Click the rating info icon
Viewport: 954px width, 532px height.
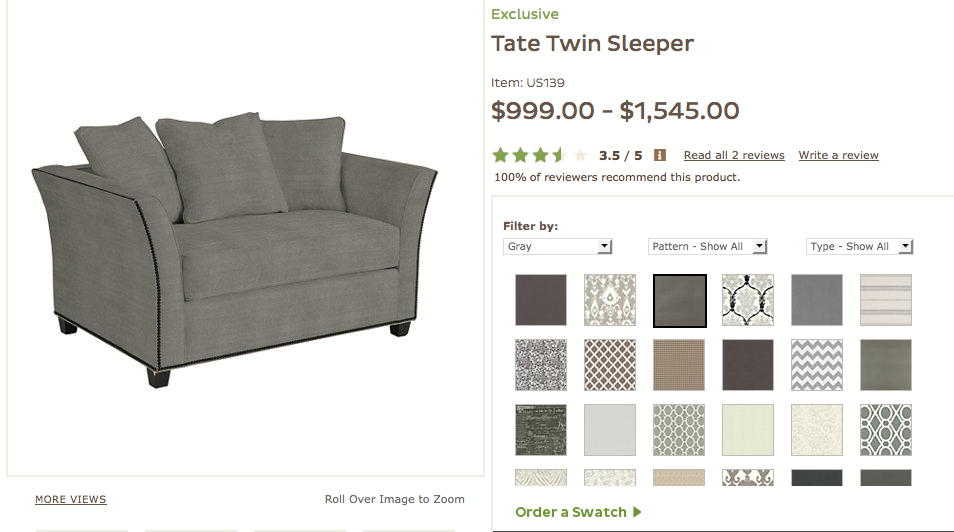(x=660, y=155)
